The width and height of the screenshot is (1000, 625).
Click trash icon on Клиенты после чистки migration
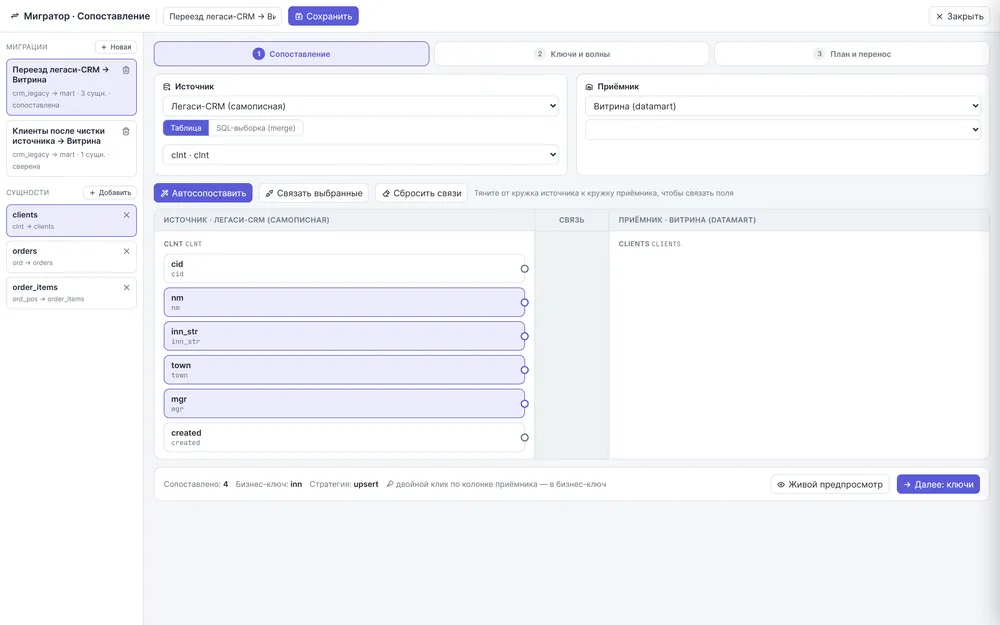pos(126,131)
